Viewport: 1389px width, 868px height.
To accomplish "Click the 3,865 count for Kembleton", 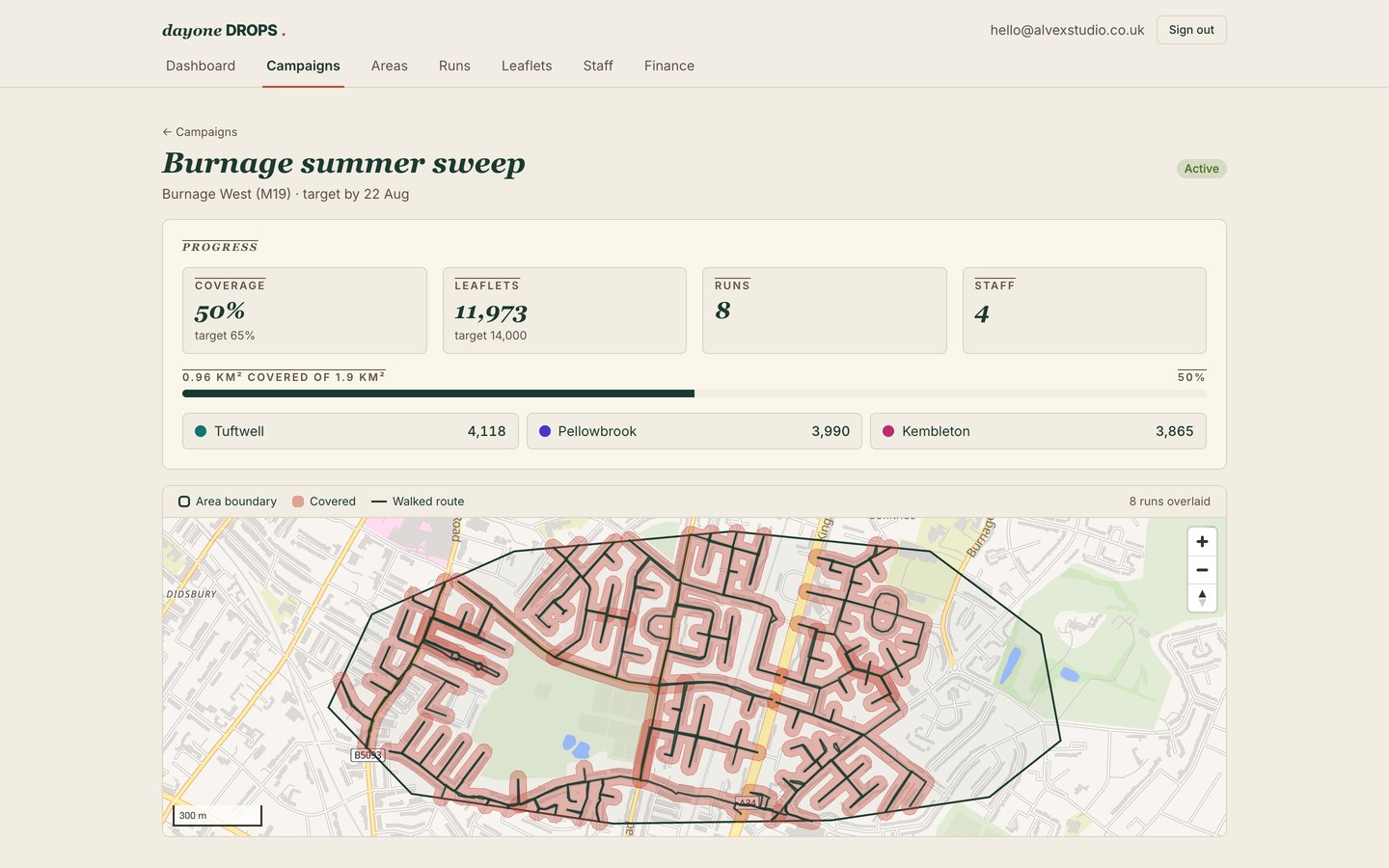I will 1175,431.
